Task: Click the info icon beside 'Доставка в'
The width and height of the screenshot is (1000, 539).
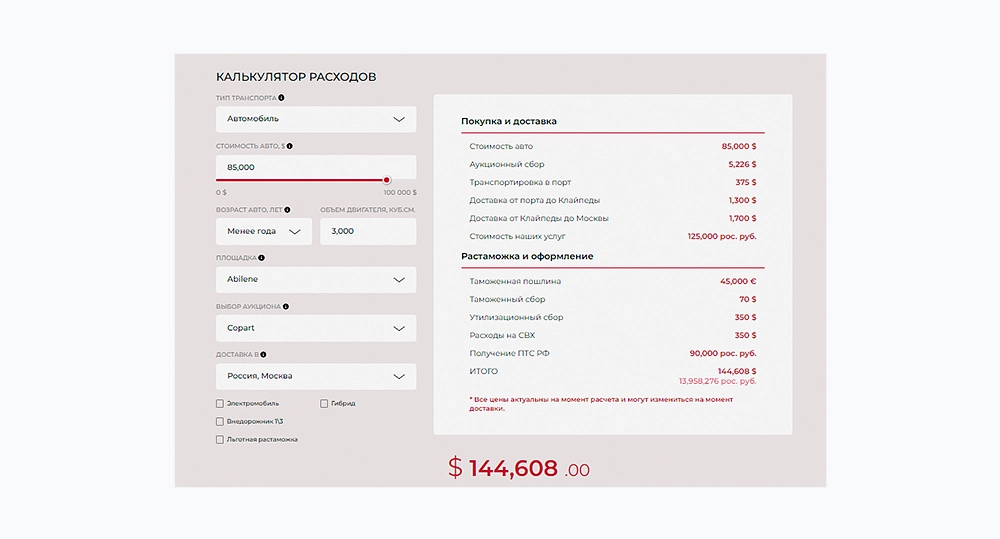Action: [x=263, y=354]
